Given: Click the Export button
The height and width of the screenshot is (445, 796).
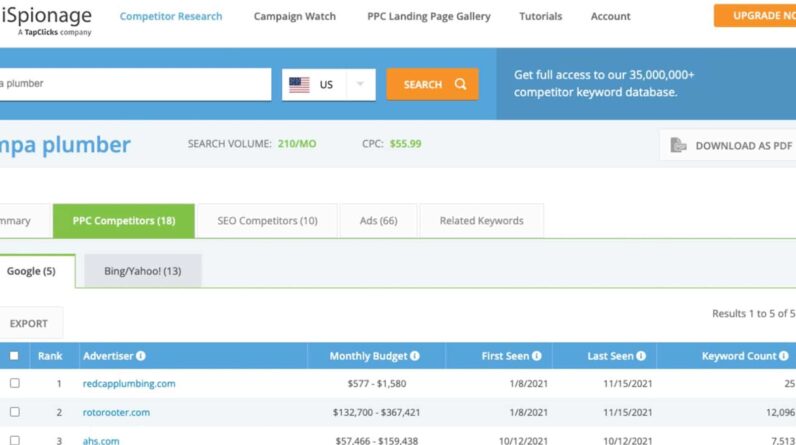Looking at the screenshot, I should point(30,323).
